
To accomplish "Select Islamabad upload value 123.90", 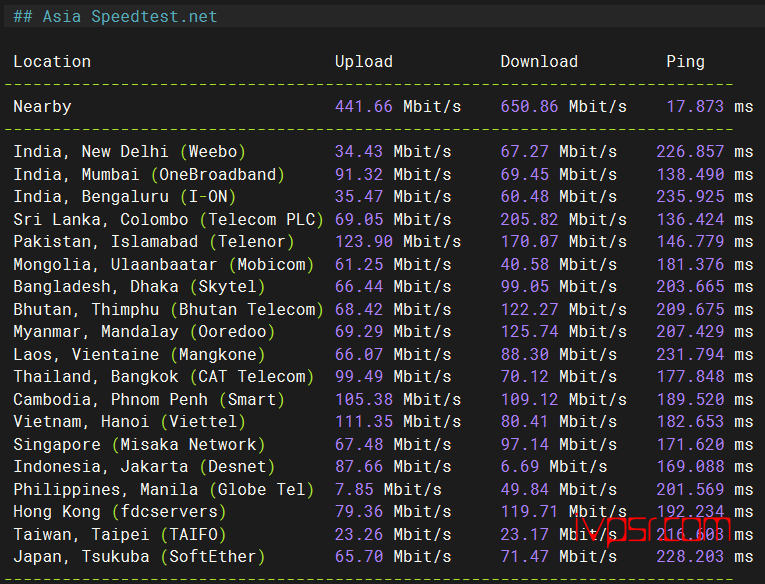I will tap(363, 242).
